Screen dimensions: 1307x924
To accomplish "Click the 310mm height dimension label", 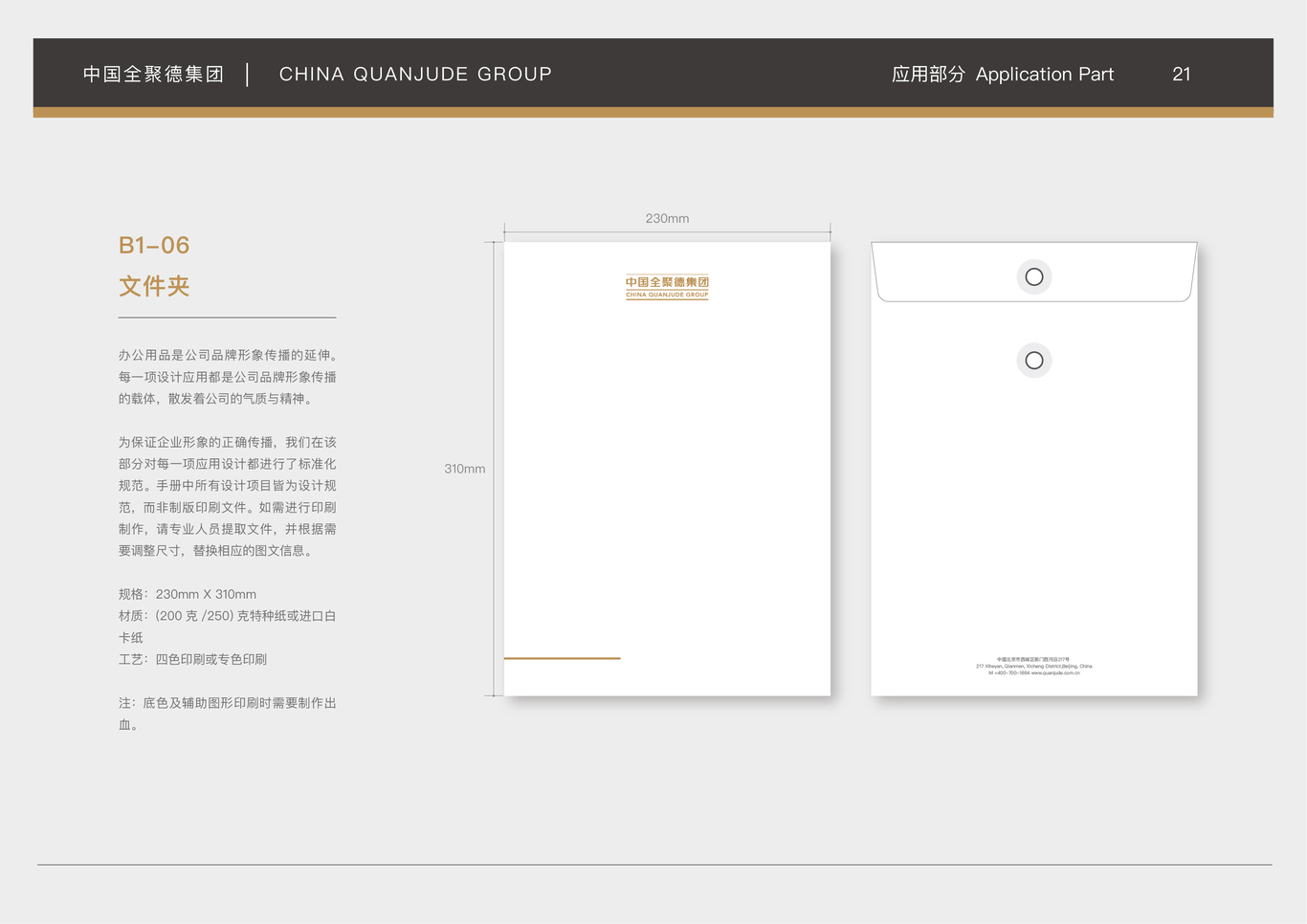I will coord(464,469).
